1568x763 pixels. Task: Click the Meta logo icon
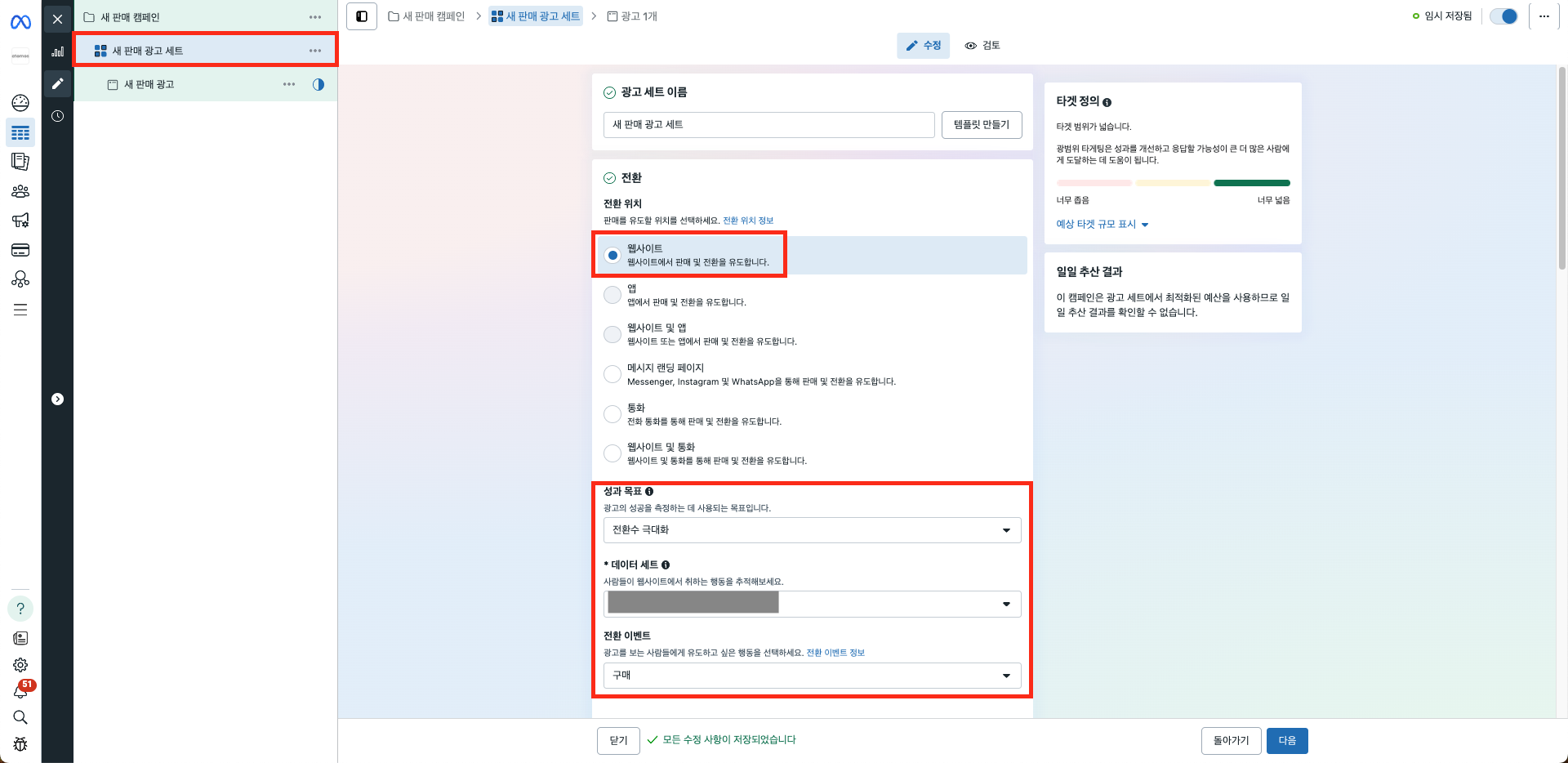pyautogui.click(x=20, y=22)
